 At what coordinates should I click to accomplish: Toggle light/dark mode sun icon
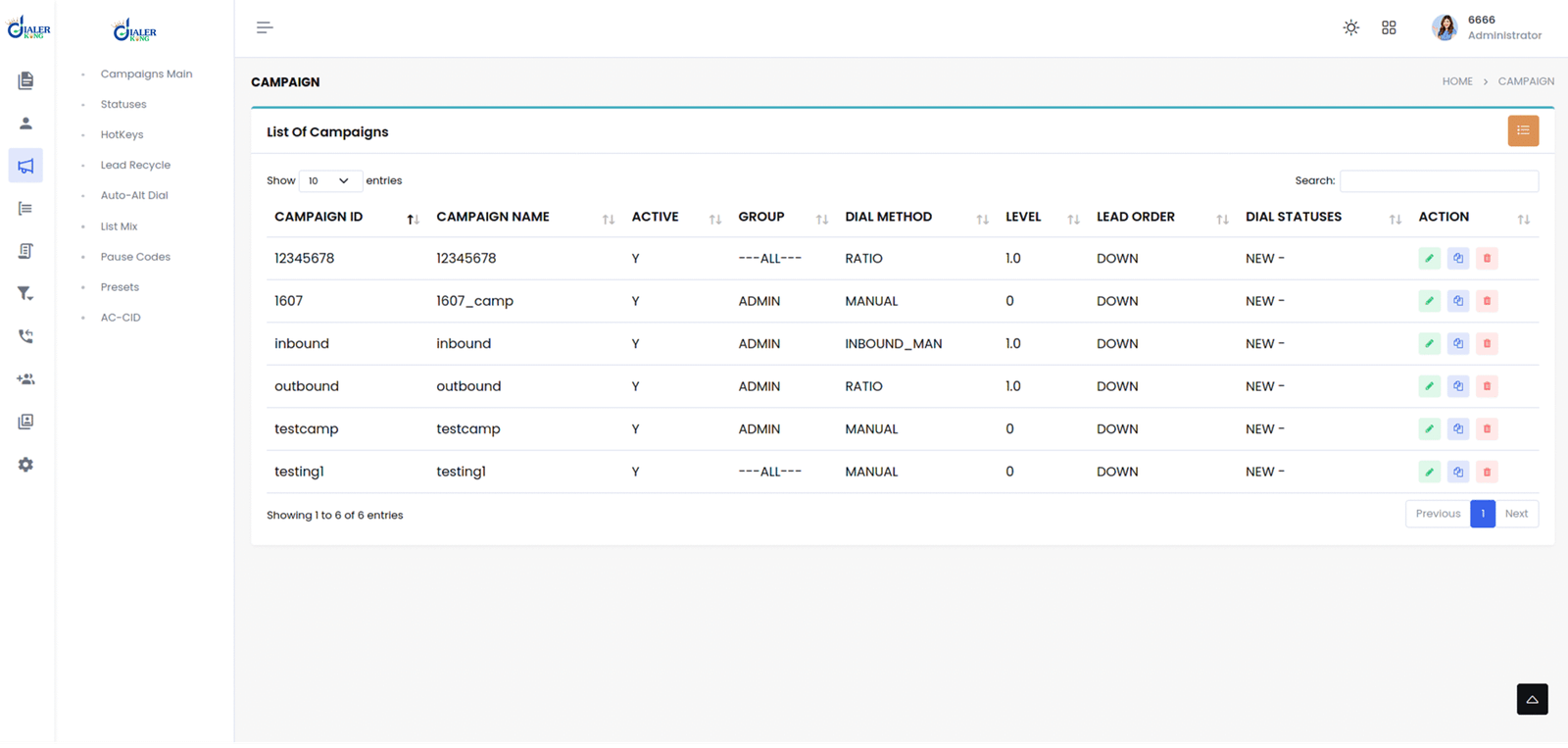1350,27
